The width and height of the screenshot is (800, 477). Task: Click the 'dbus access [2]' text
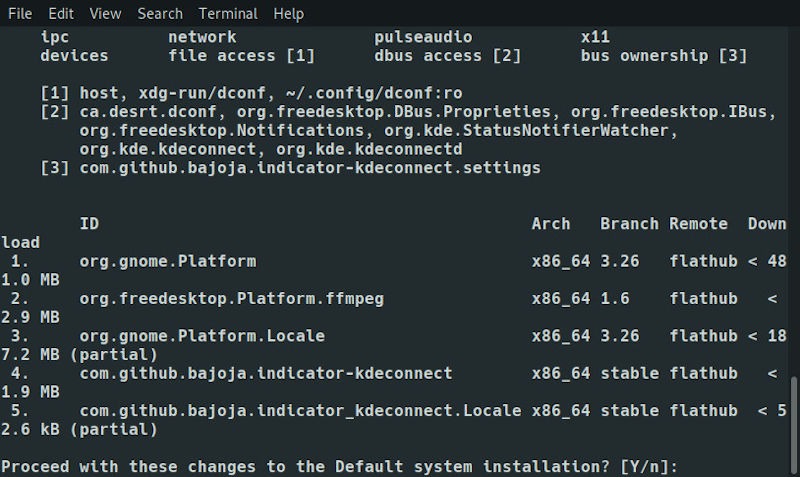click(448, 55)
